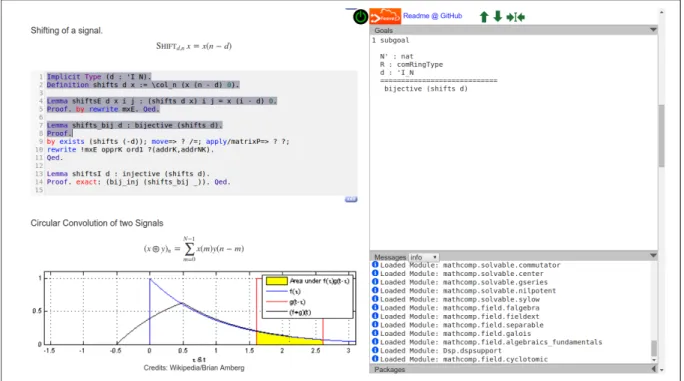Open the Messages level 'info' dropdown
Image resolution: width=684 pixels, height=381 pixels.
(424, 257)
